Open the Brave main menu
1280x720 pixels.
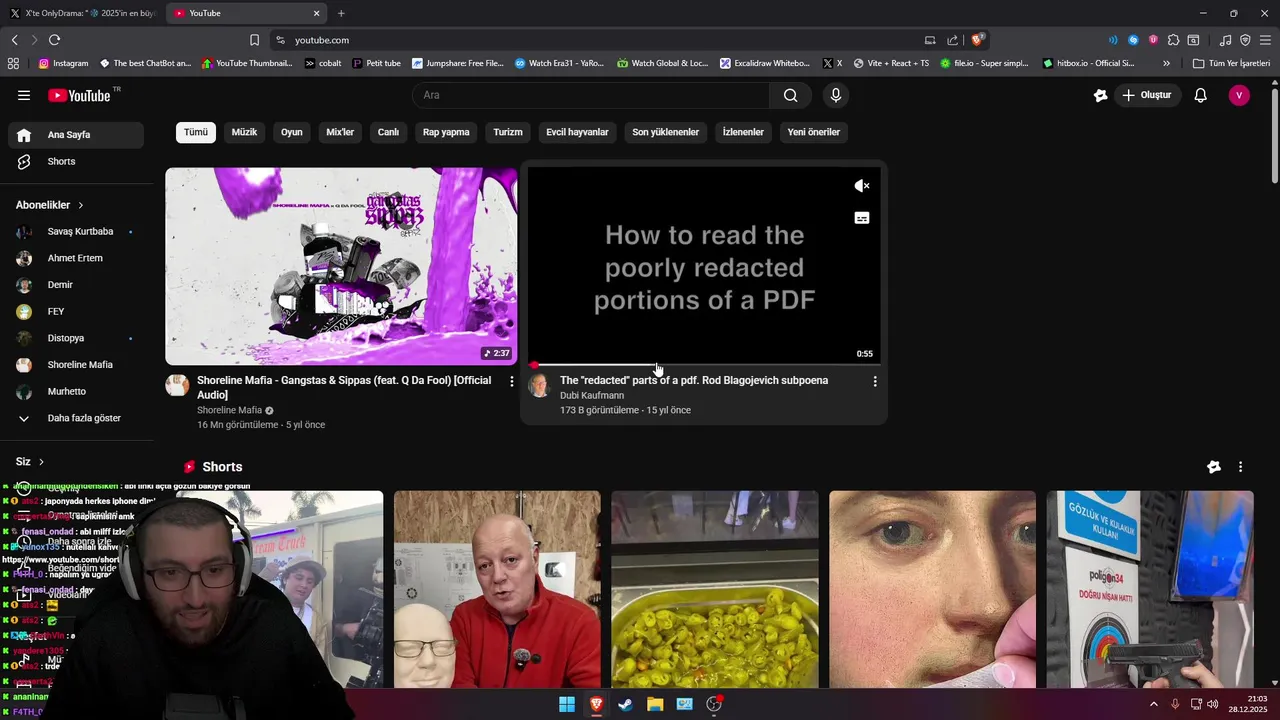1265,40
